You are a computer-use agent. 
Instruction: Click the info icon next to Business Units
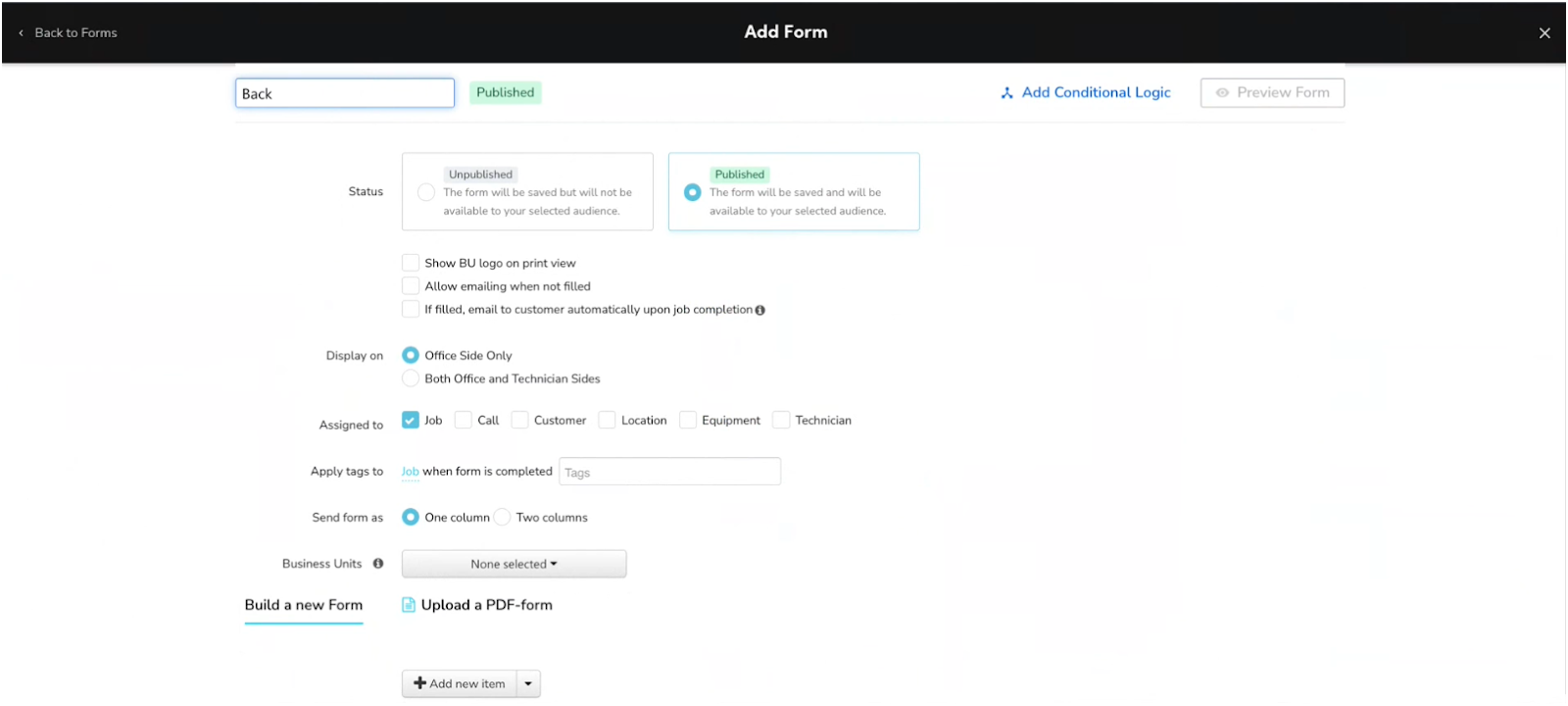click(378, 564)
